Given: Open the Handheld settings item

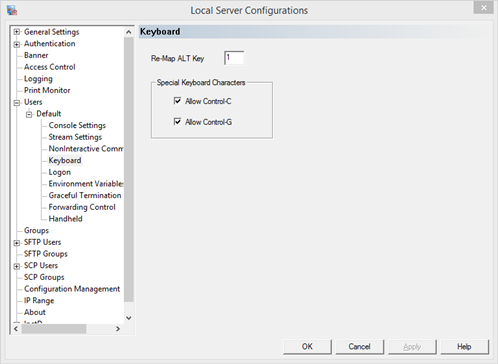Looking at the screenshot, I should click(65, 219).
